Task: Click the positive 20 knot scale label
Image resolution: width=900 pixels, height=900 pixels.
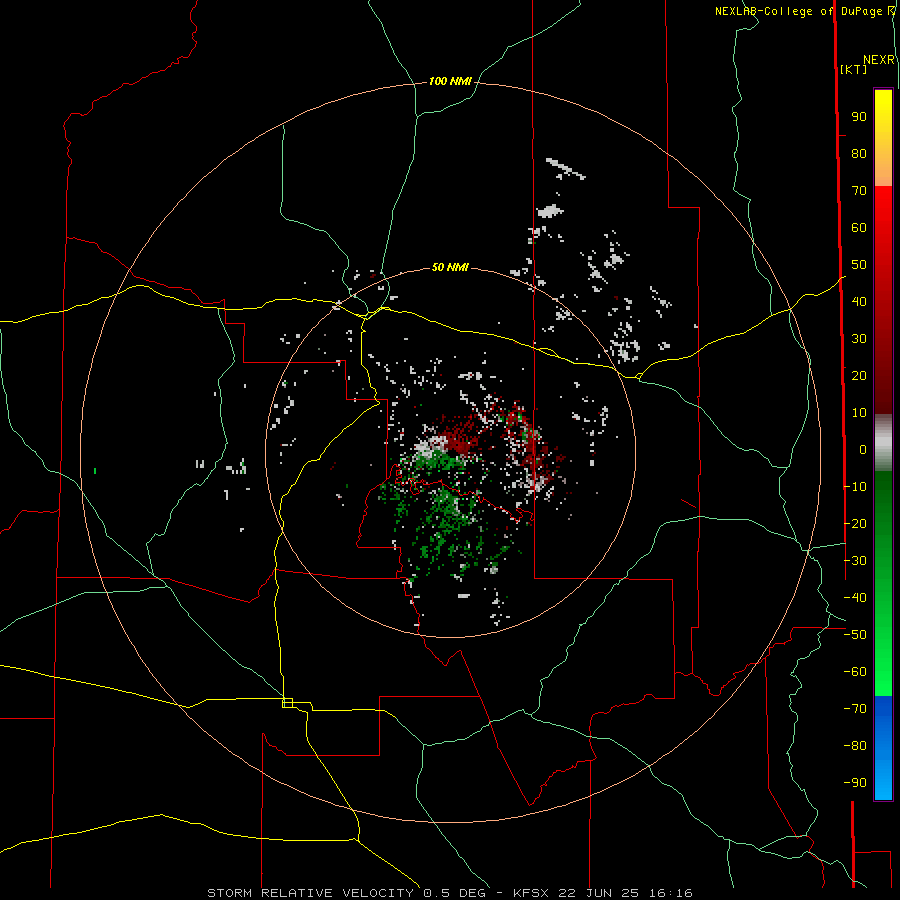Action: click(x=859, y=375)
